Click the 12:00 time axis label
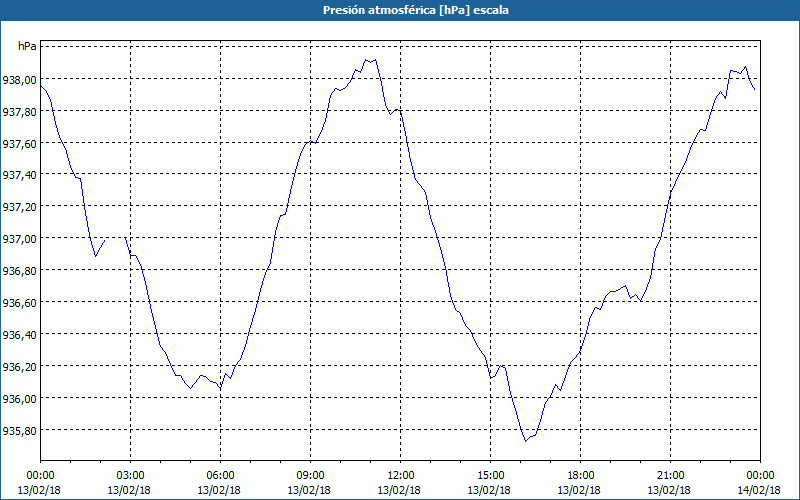 [x=400, y=476]
